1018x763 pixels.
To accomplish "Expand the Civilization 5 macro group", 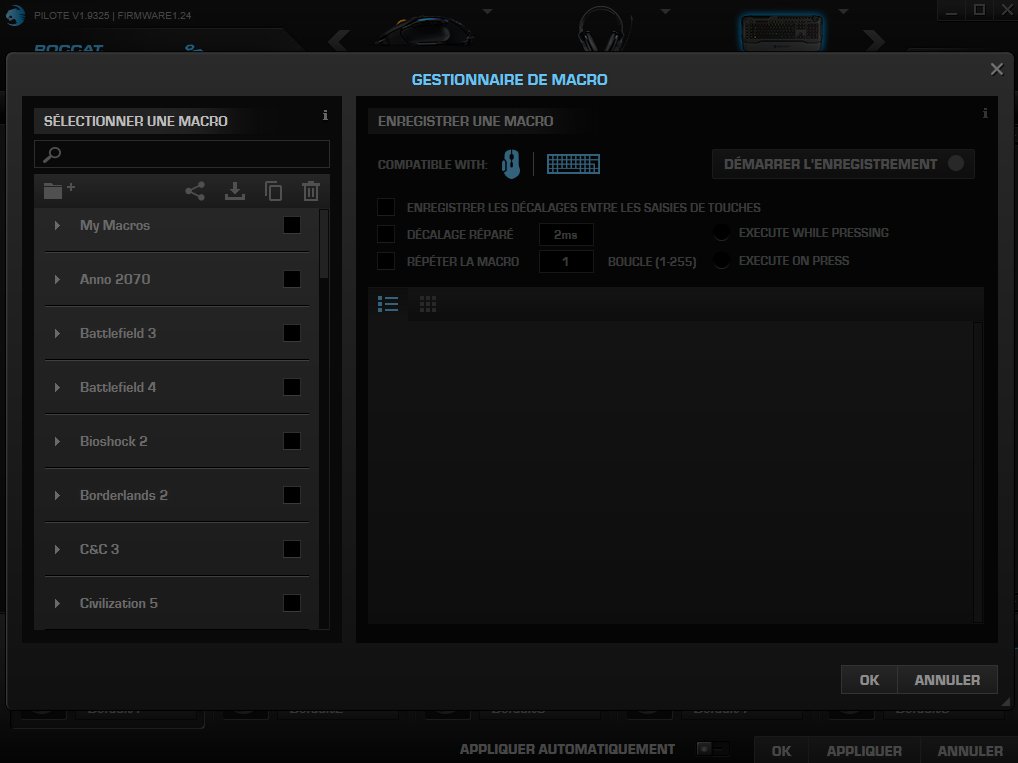I will click(57, 603).
